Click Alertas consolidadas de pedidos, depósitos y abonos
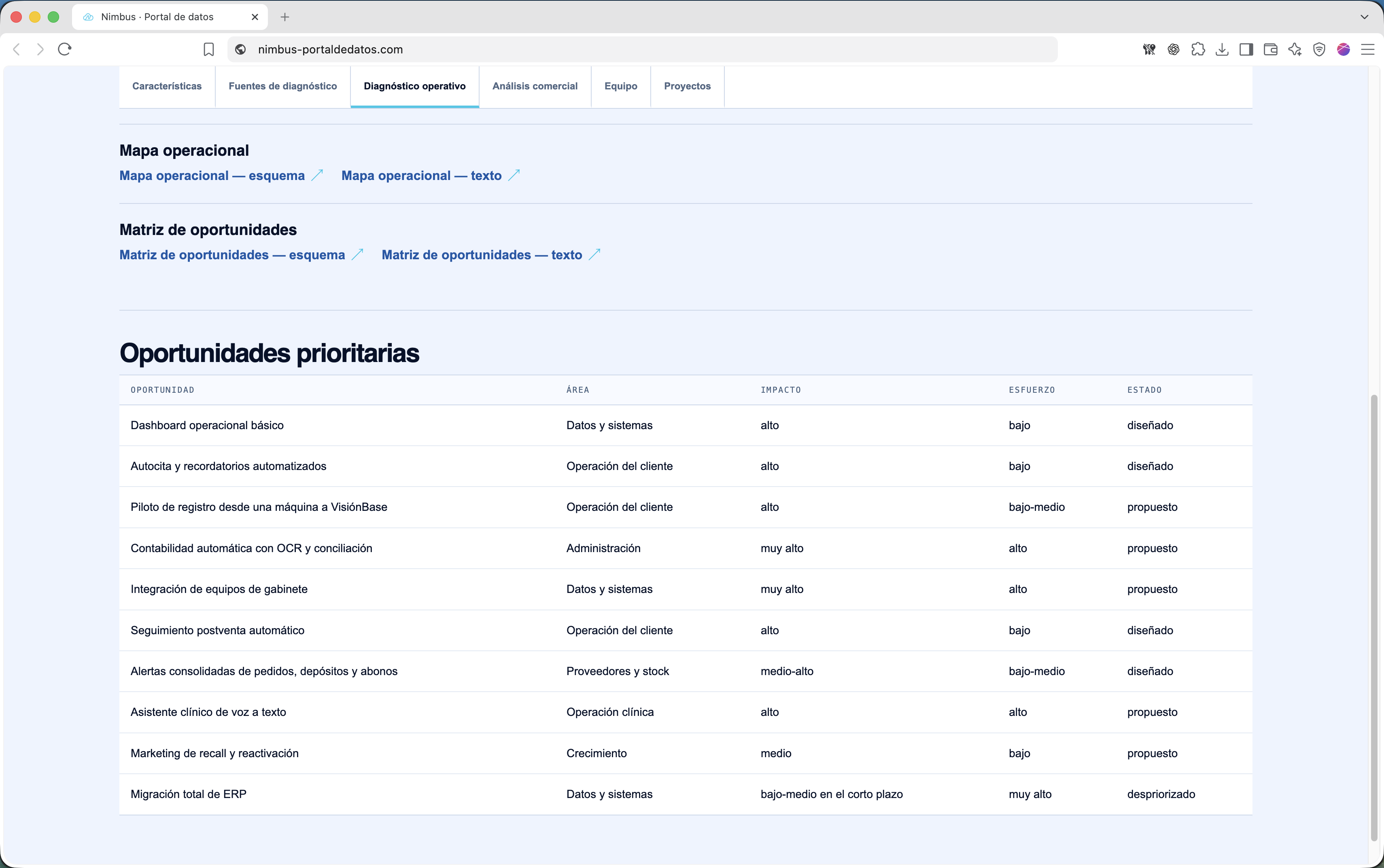Viewport: 1384px width, 868px height. 264,671
